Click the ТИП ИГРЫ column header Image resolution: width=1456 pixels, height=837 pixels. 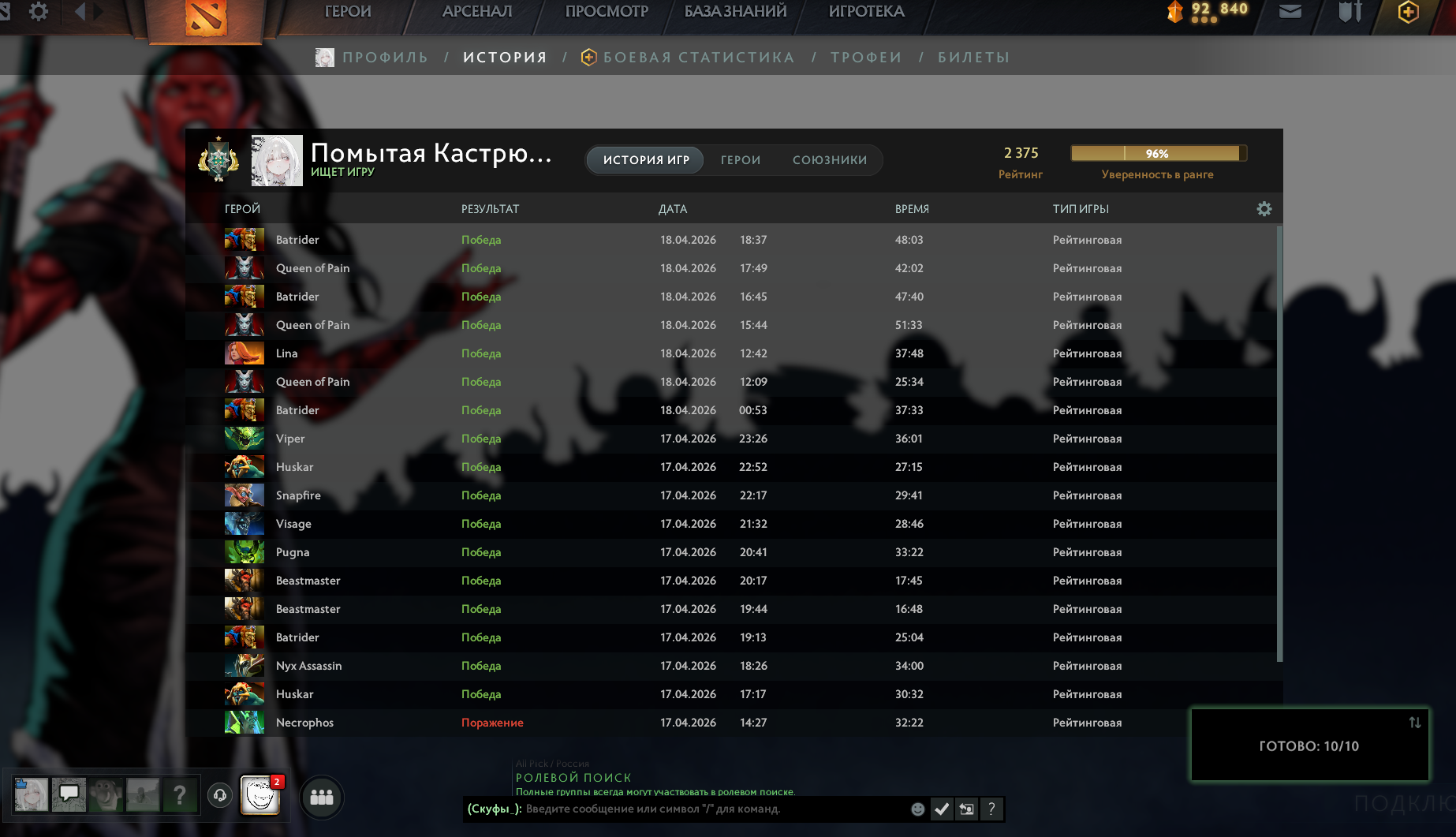(1081, 209)
